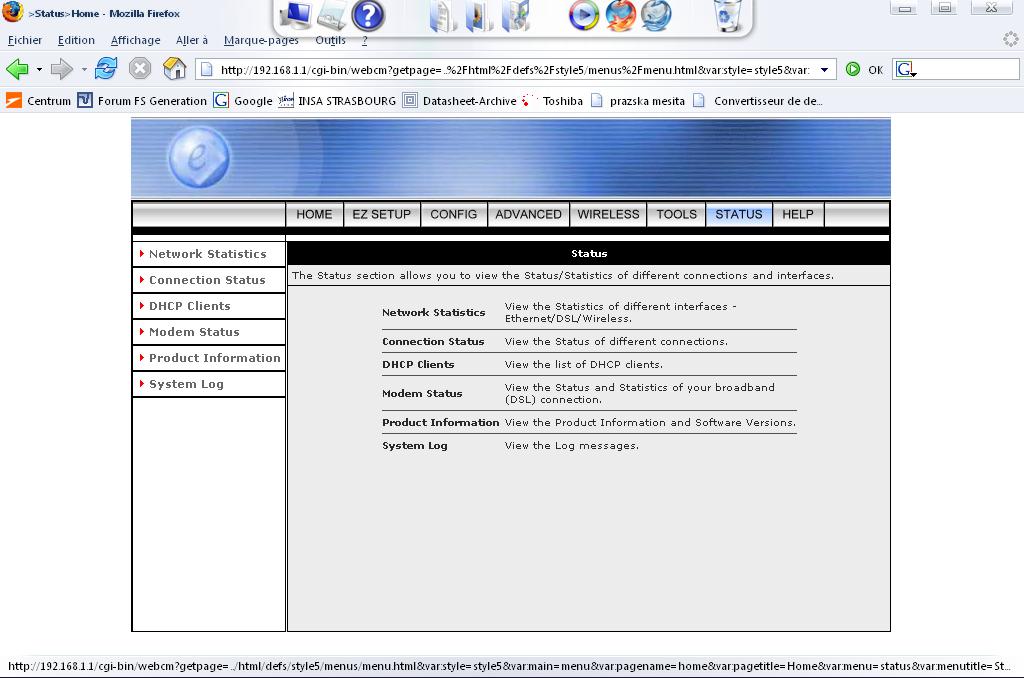Image resolution: width=1024 pixels, height=678 pixels.
Task: Click the grey Forward arrow button
Action: pyautogui.click(x=61, y=69)
